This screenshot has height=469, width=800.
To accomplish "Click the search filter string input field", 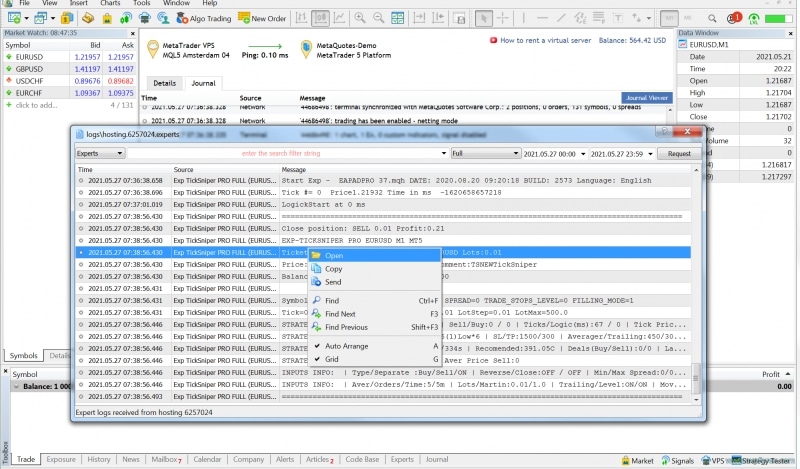I will pyautogui.click(x=283, y=153).
